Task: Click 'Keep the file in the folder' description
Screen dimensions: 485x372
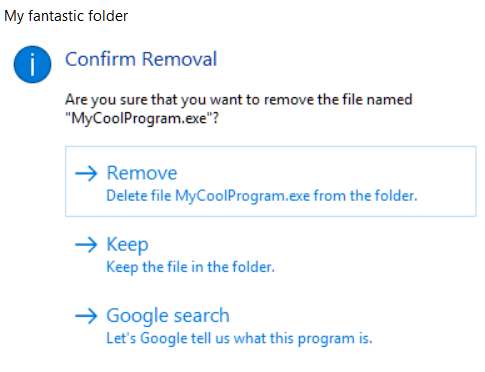Action: pos(190,267)
